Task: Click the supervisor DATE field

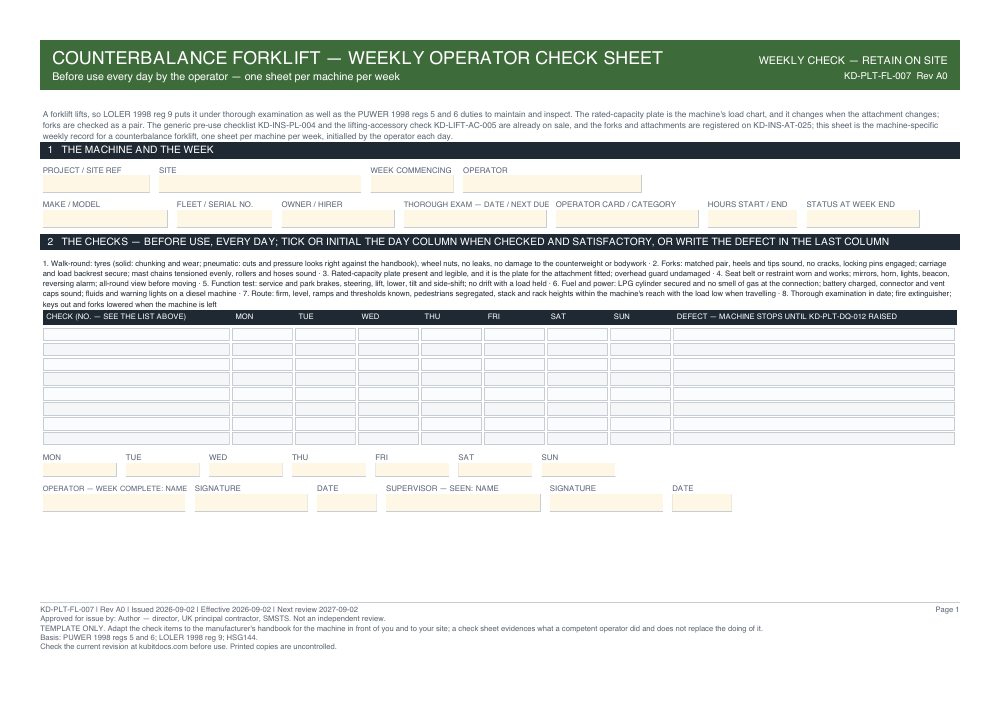Action: coord(702,503)
